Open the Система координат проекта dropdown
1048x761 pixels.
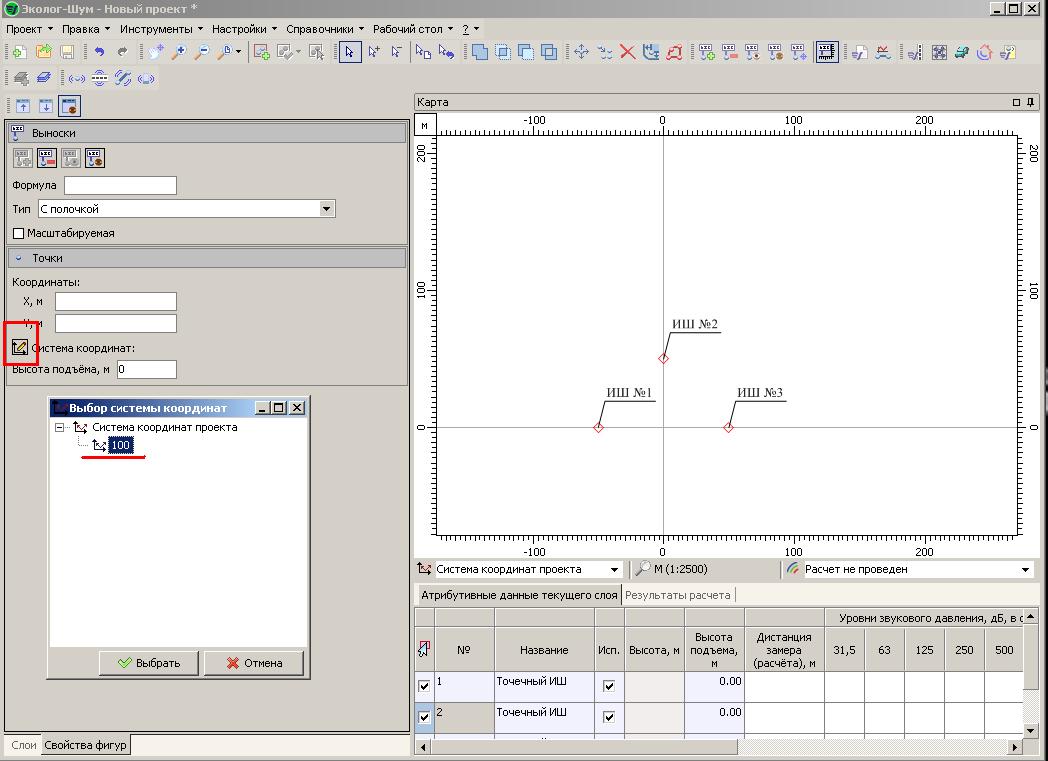[x=615, y=569]
